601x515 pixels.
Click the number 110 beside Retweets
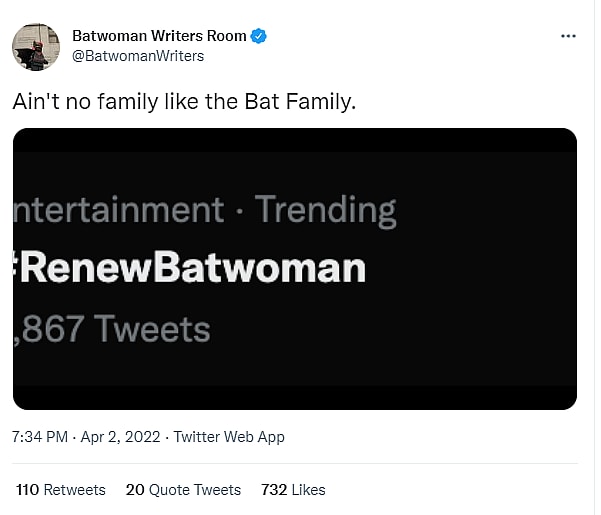pos(27,490)
